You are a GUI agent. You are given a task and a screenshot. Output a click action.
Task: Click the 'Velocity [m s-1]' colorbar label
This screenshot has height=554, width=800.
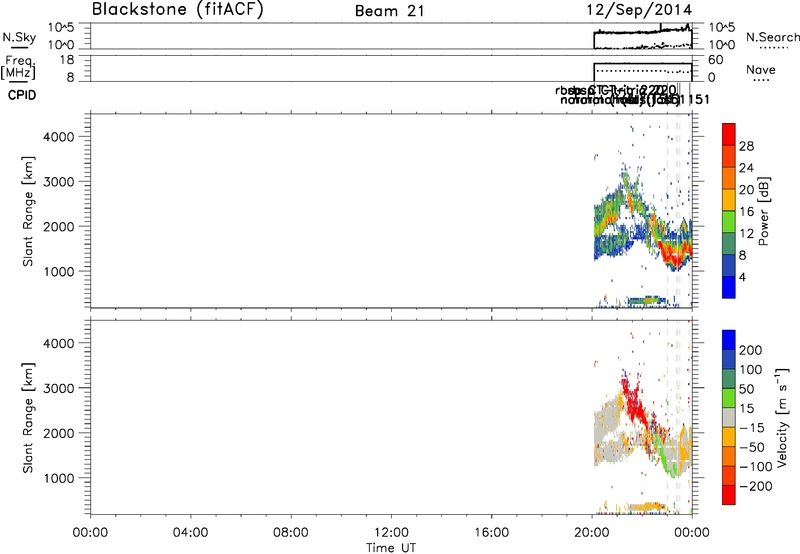781,417
